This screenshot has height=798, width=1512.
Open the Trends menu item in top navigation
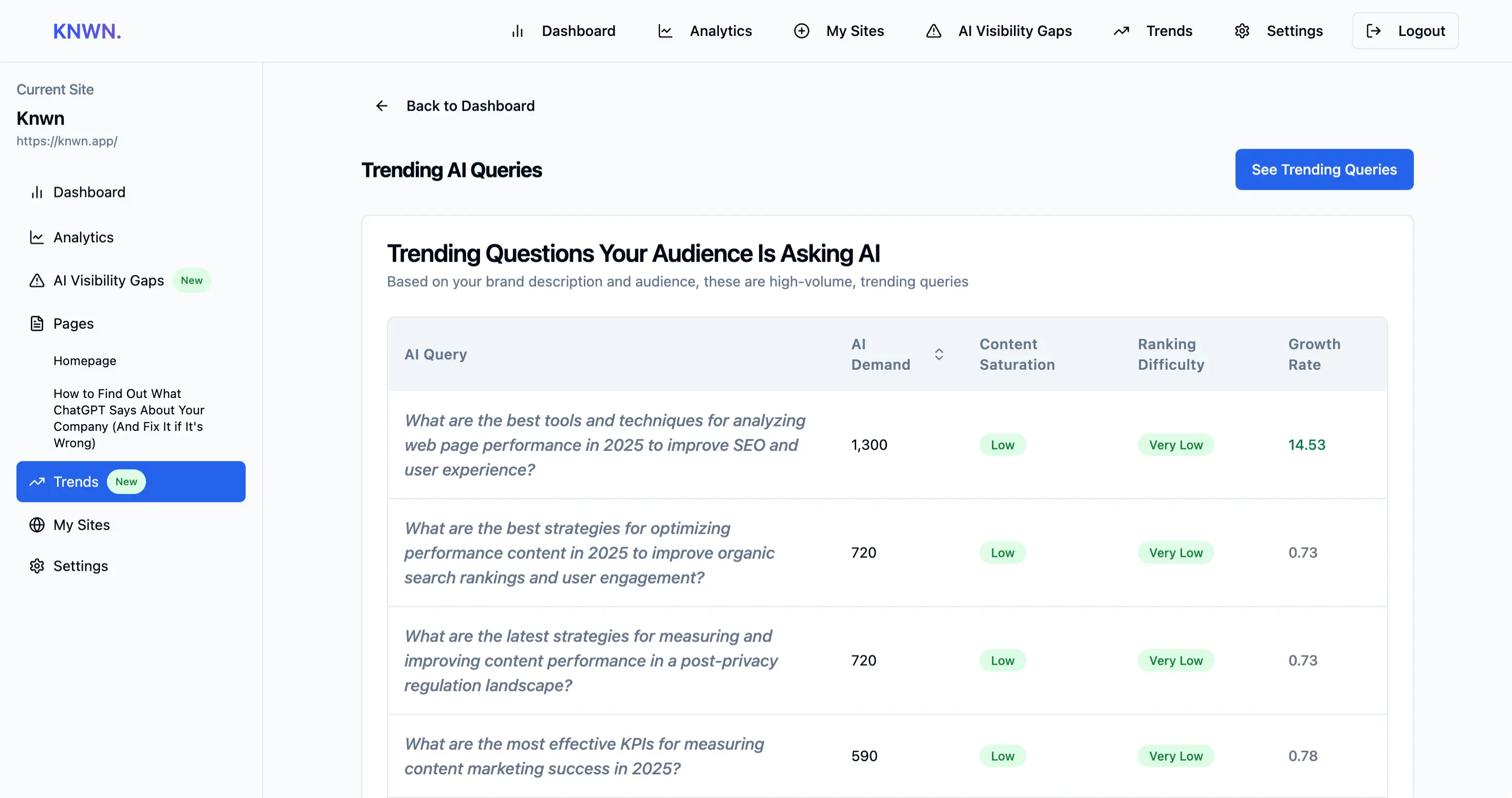pyautogui.click(x=1169, y=30)
